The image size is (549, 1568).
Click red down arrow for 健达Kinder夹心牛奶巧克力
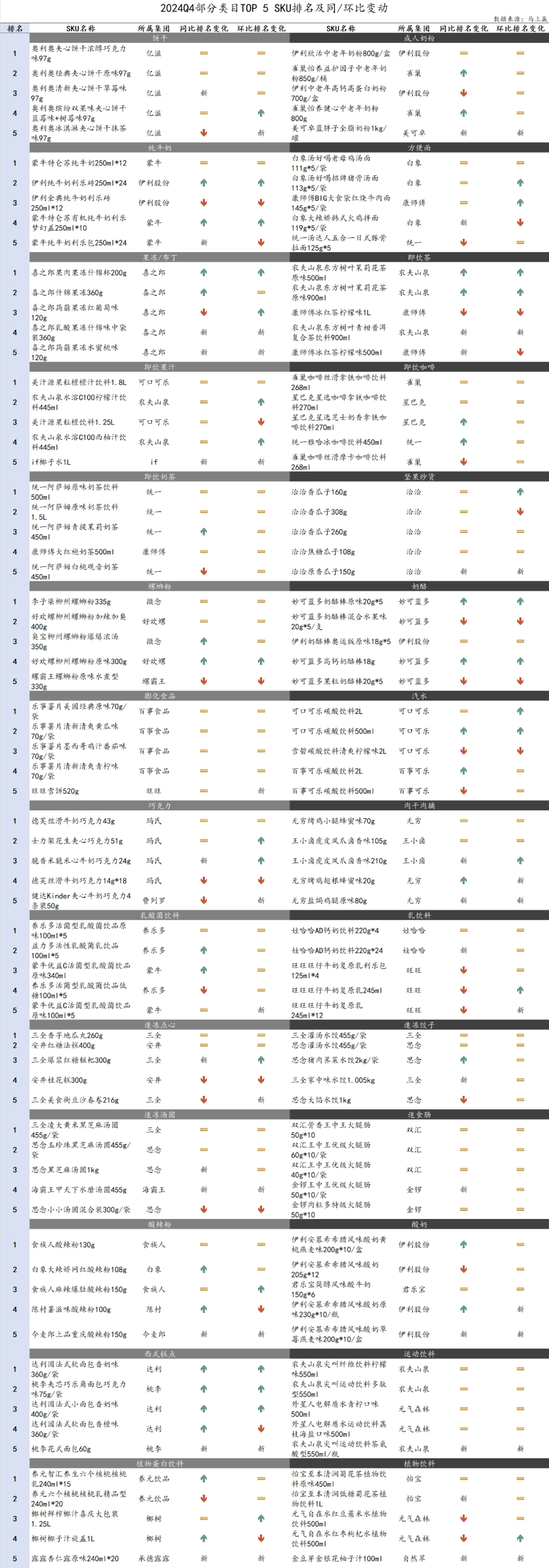(203, 900)
